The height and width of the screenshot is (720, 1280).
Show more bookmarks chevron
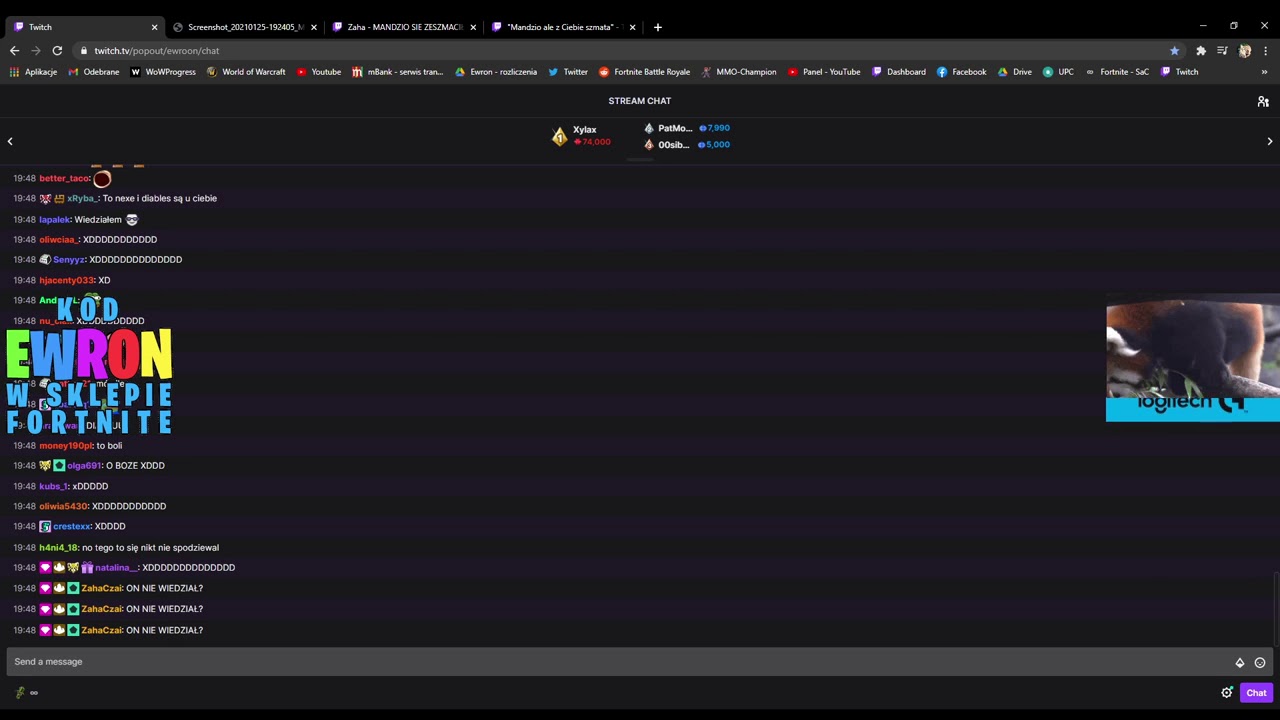pos(1264,72)
